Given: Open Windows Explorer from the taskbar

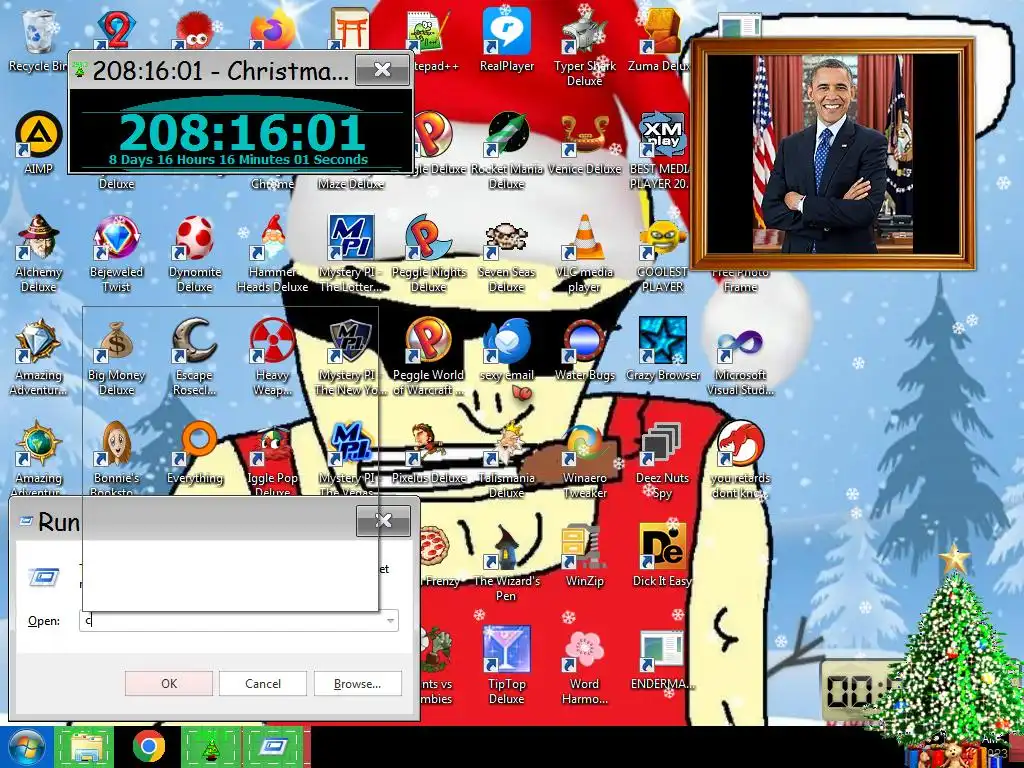Looking at the screenshot, I should (85, 747).
